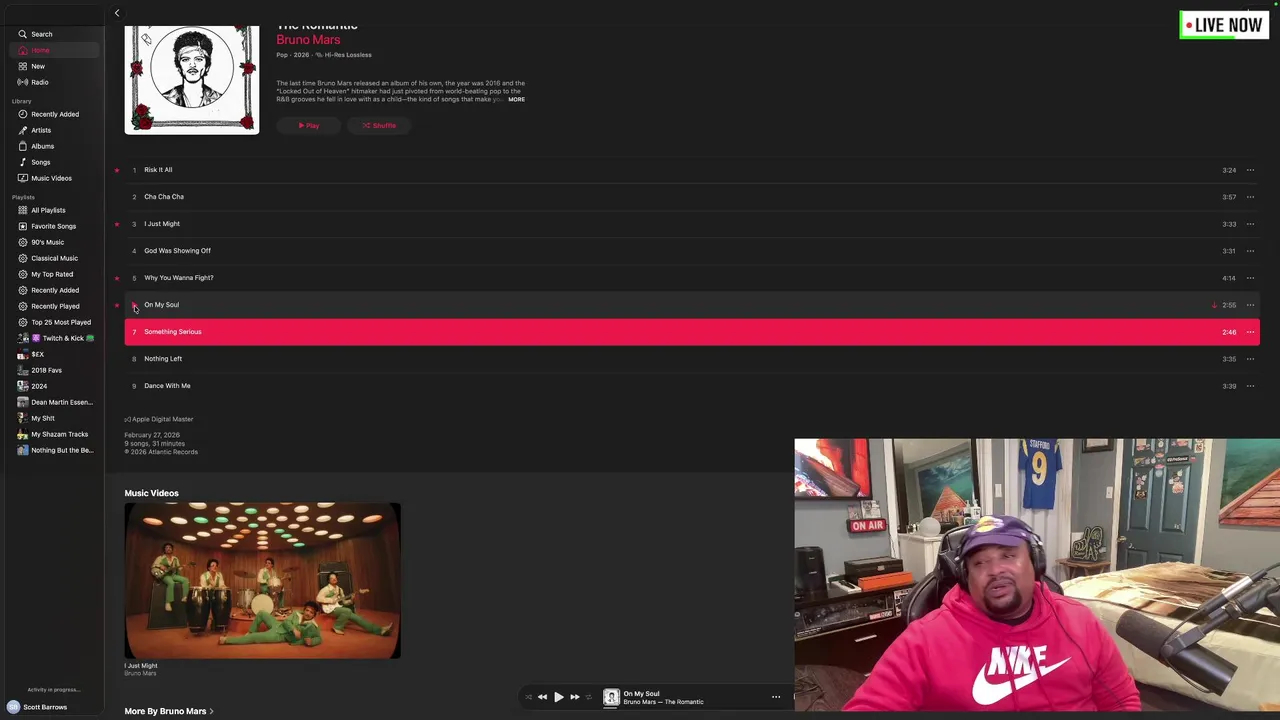
Task: Play On My Soul via its row play icon
Action: pos(134,305)
